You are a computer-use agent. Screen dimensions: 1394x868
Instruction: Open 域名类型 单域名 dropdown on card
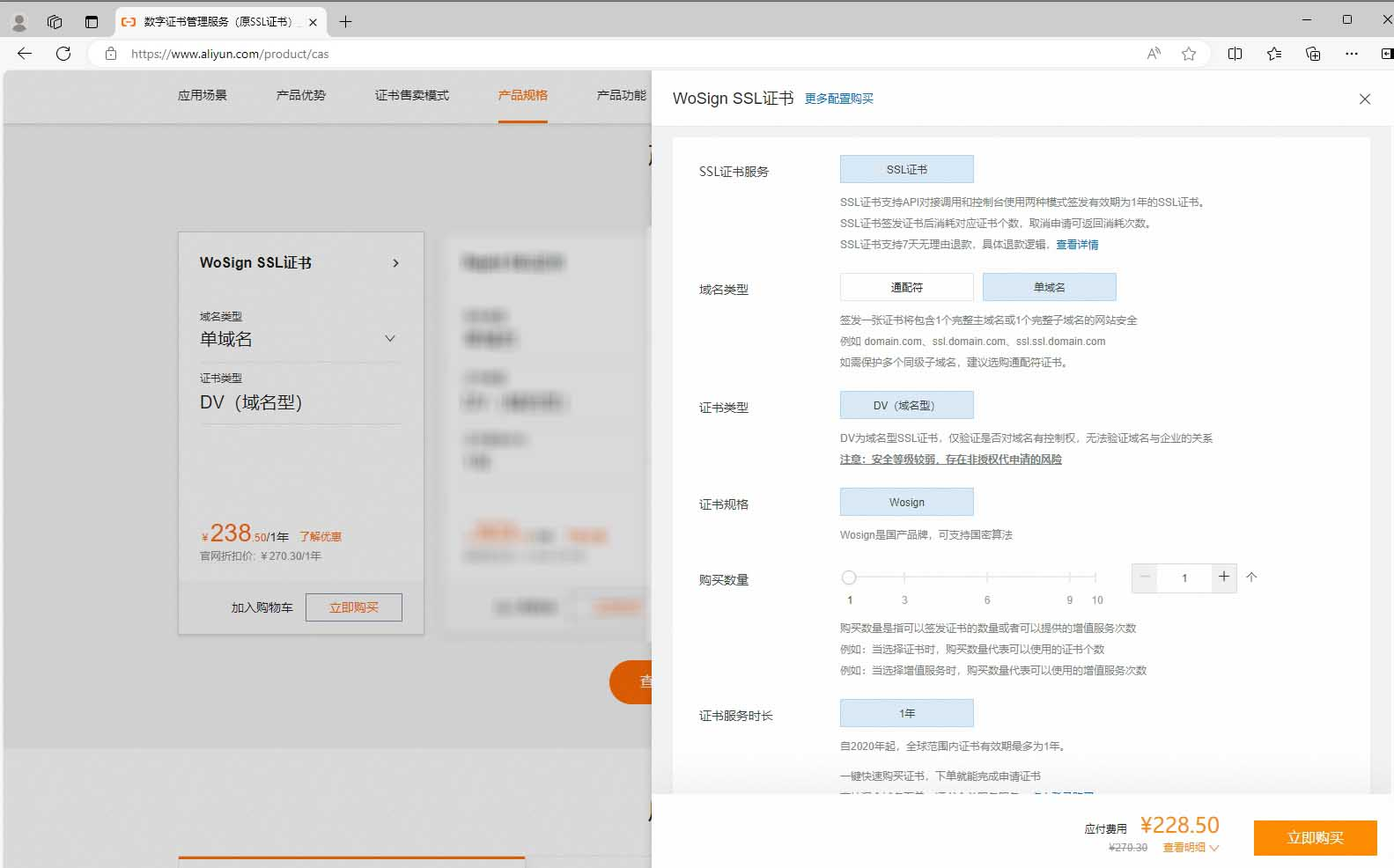[x=300, y=339]
